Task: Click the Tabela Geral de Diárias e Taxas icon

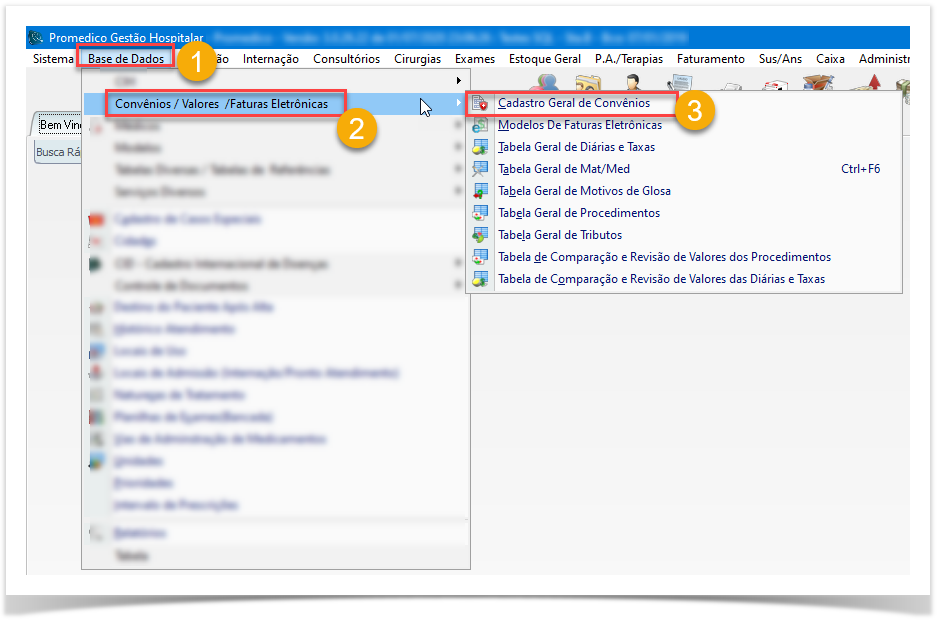Action: coord(481,147)
